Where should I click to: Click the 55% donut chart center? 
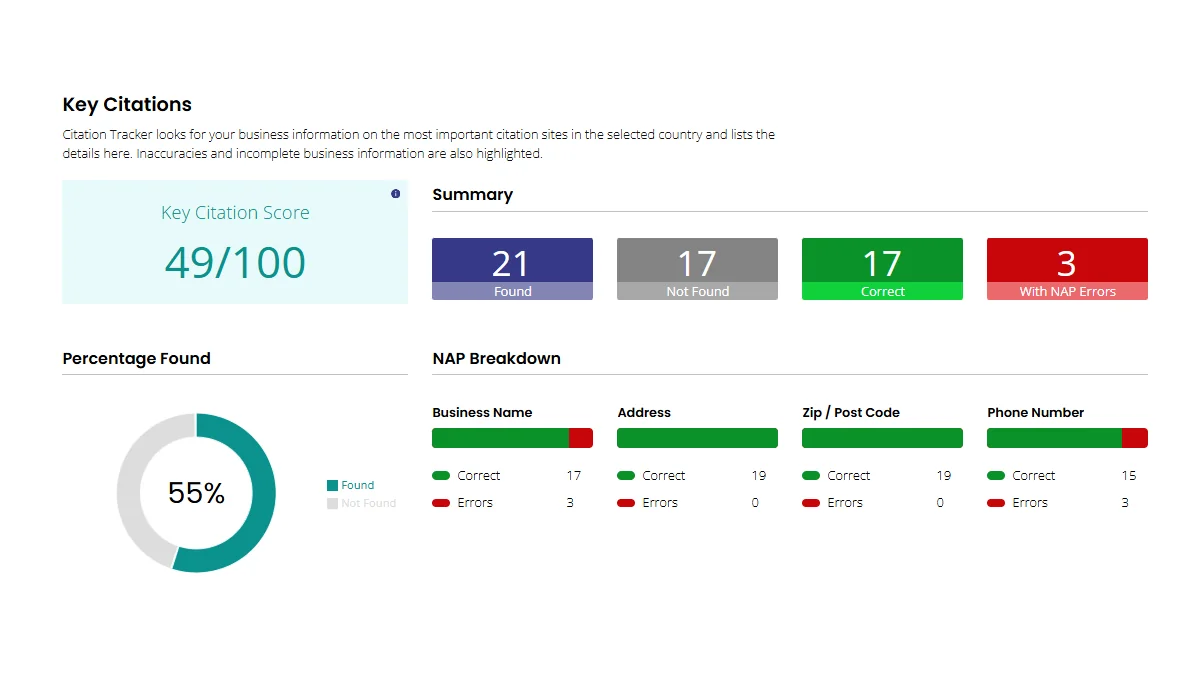tap(196, 493)
